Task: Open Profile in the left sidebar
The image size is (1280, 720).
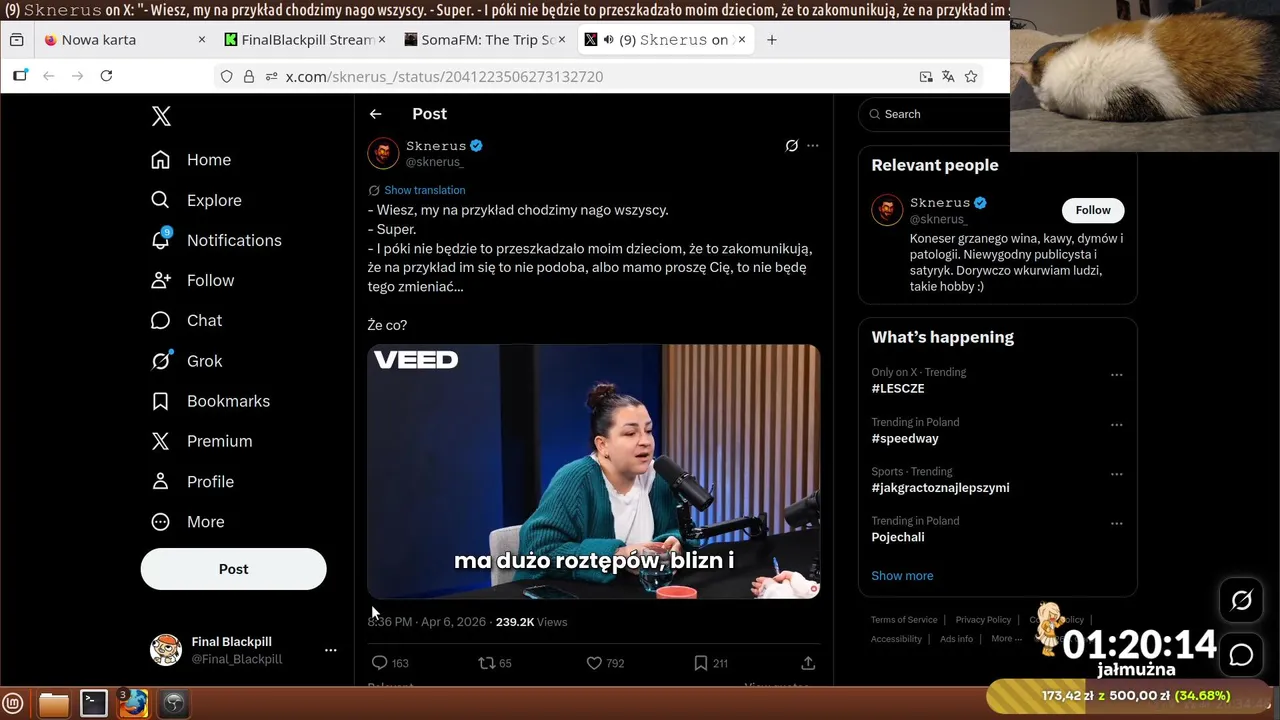Action: [x=192, y=481]
